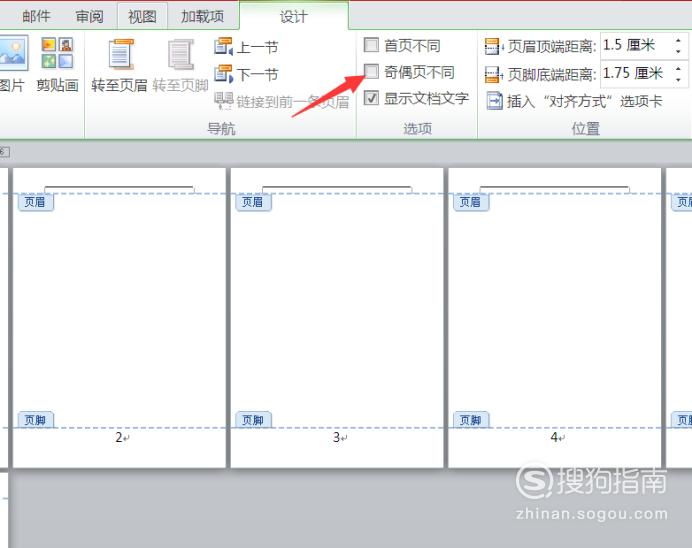Go to header with 转至页眉
This screenshot has height=548, width=692.
pyautogui.click(x=120, y=65)
